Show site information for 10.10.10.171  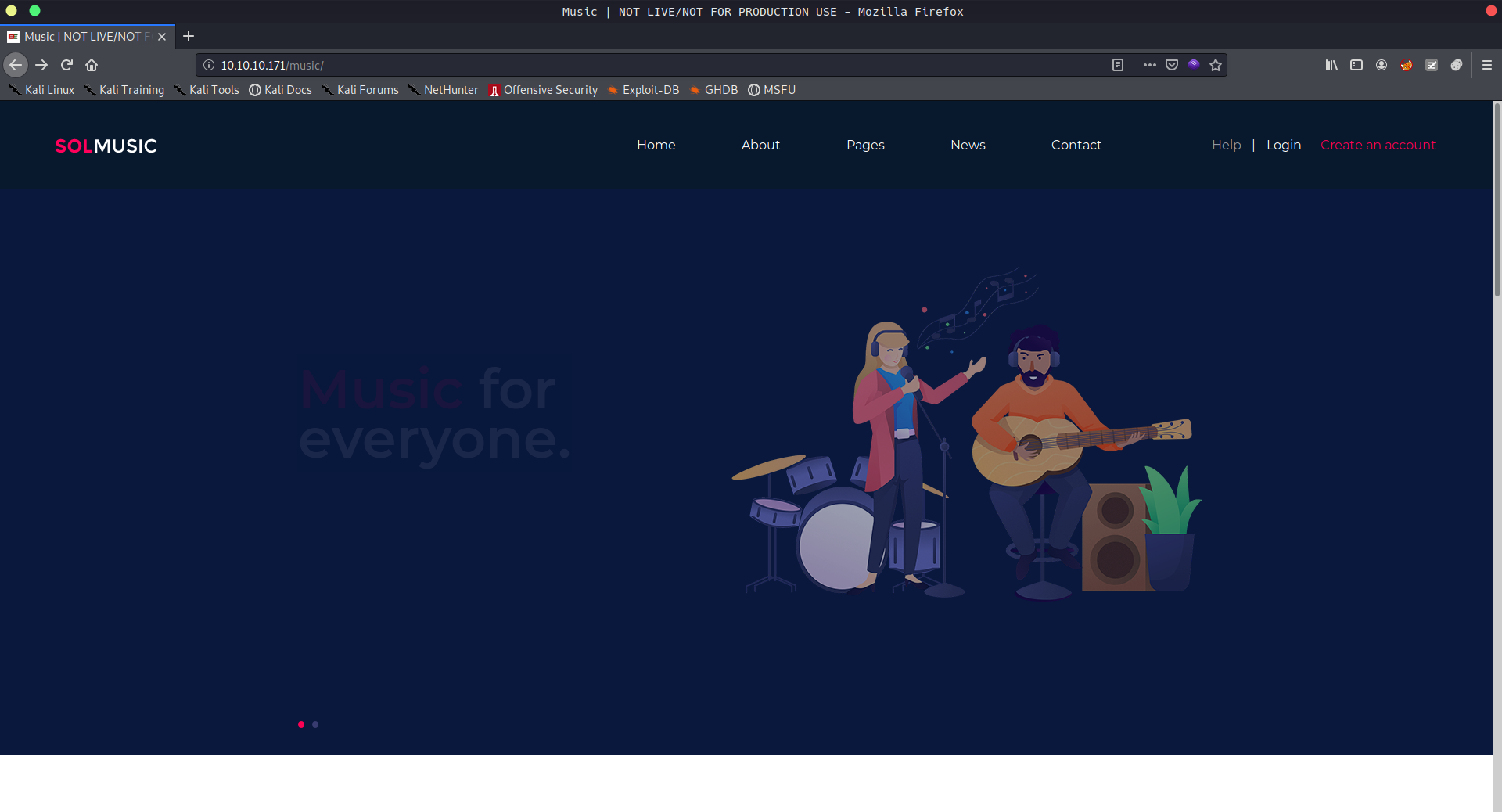coord(209,65)
